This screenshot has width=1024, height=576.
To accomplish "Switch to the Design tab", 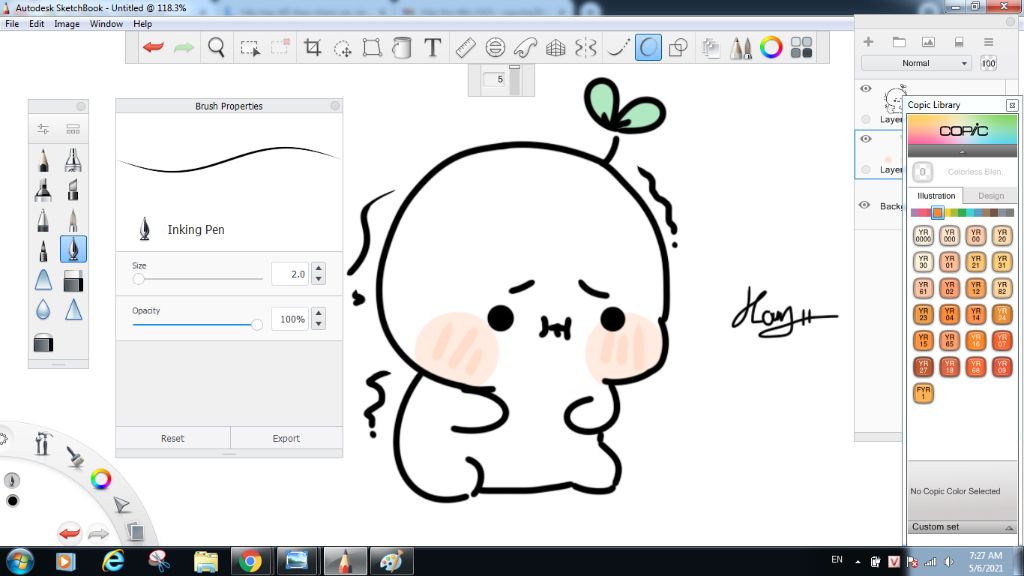I will [991, 196].
